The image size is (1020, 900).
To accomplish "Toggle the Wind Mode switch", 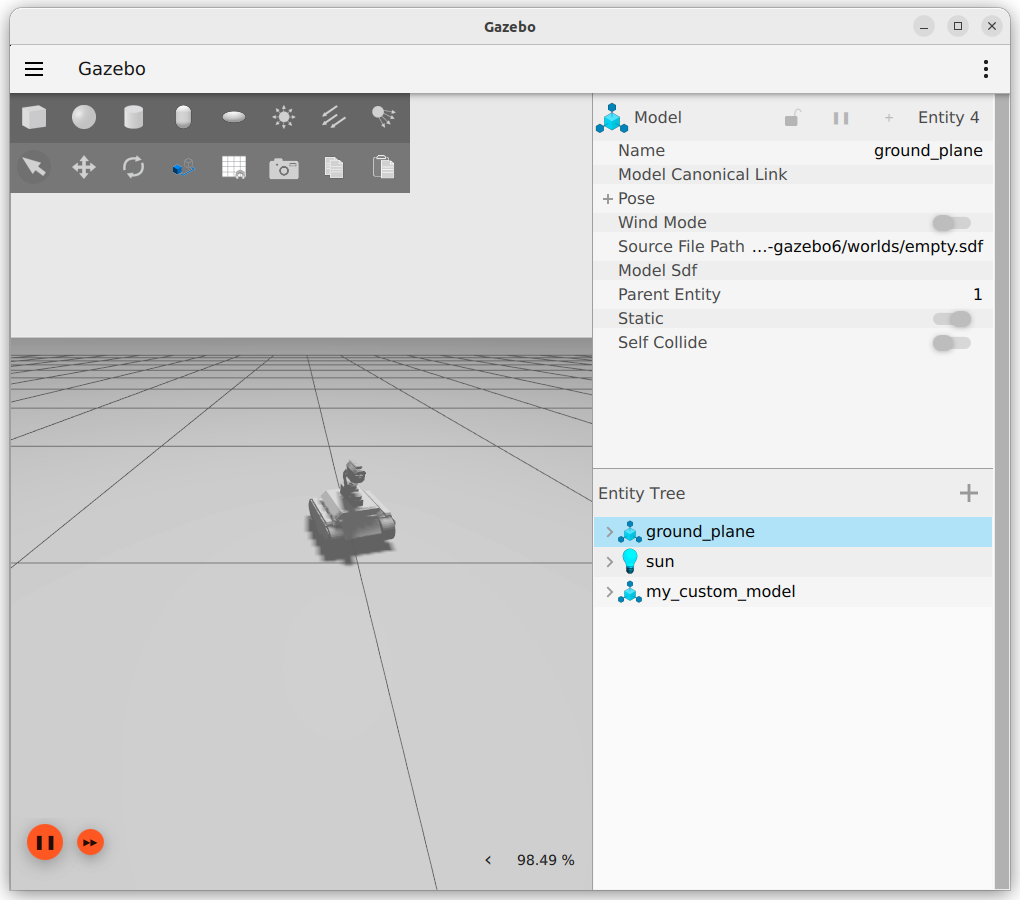I will pos(952,223).
